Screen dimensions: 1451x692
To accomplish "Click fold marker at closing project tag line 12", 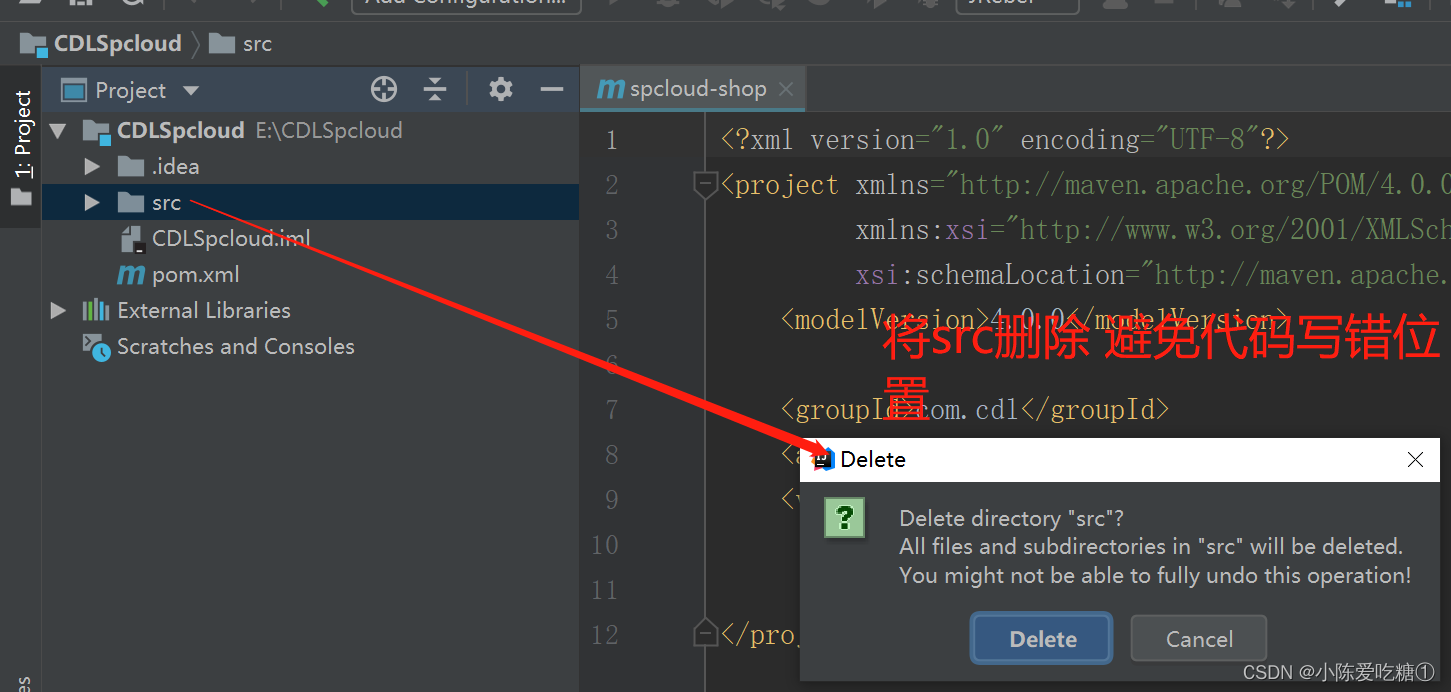I will pos(706,633).
